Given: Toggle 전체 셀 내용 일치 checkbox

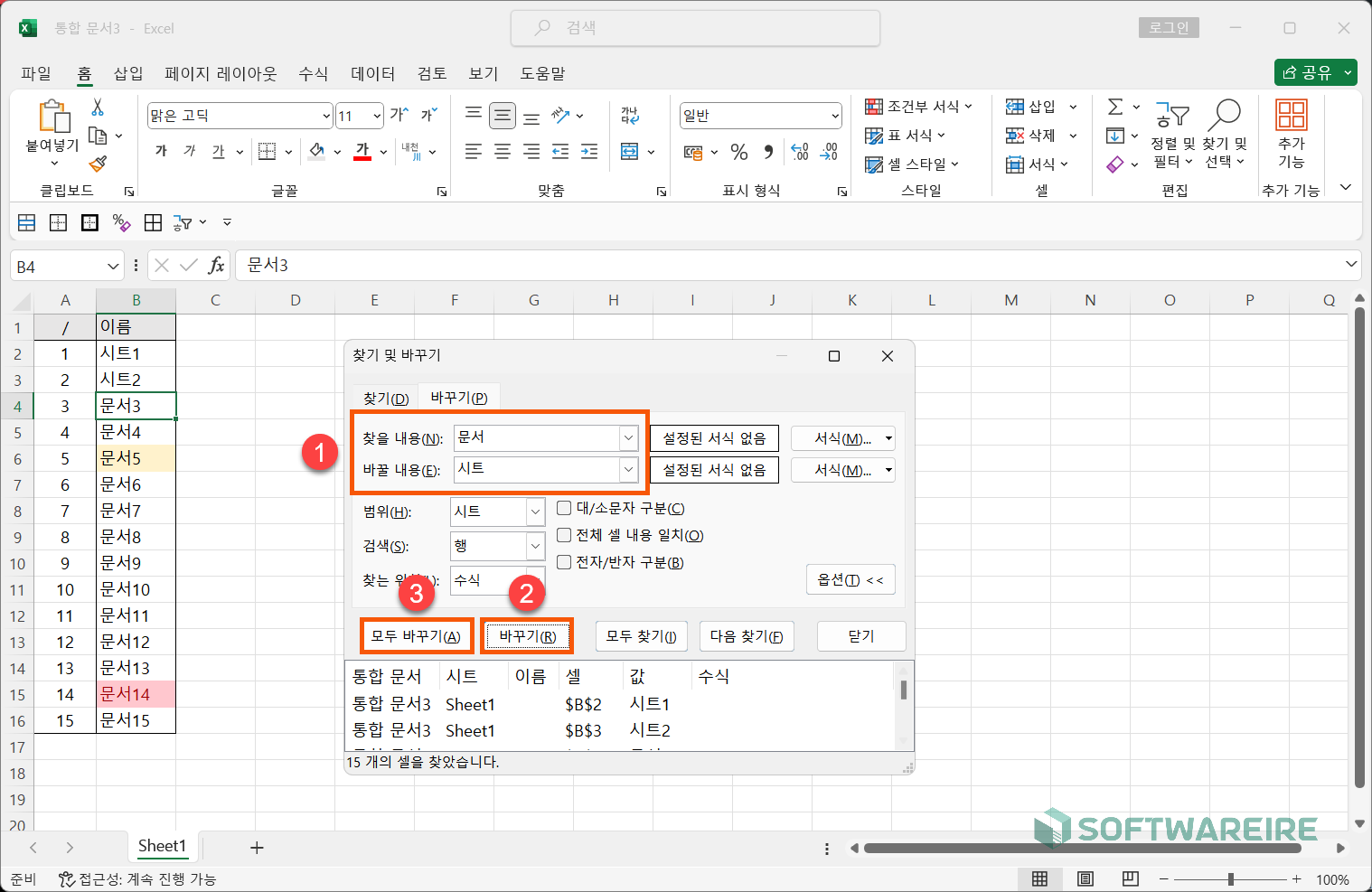Looking at the screenshot, I should tap(564, 535).
